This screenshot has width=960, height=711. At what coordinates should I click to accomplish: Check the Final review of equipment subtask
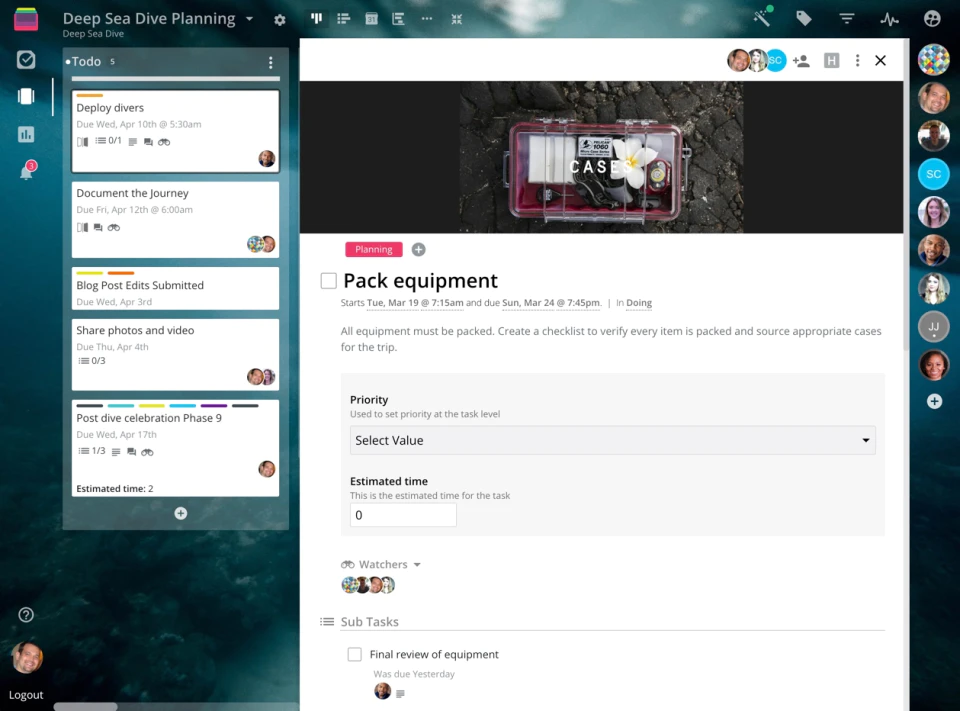click(354, 654)
